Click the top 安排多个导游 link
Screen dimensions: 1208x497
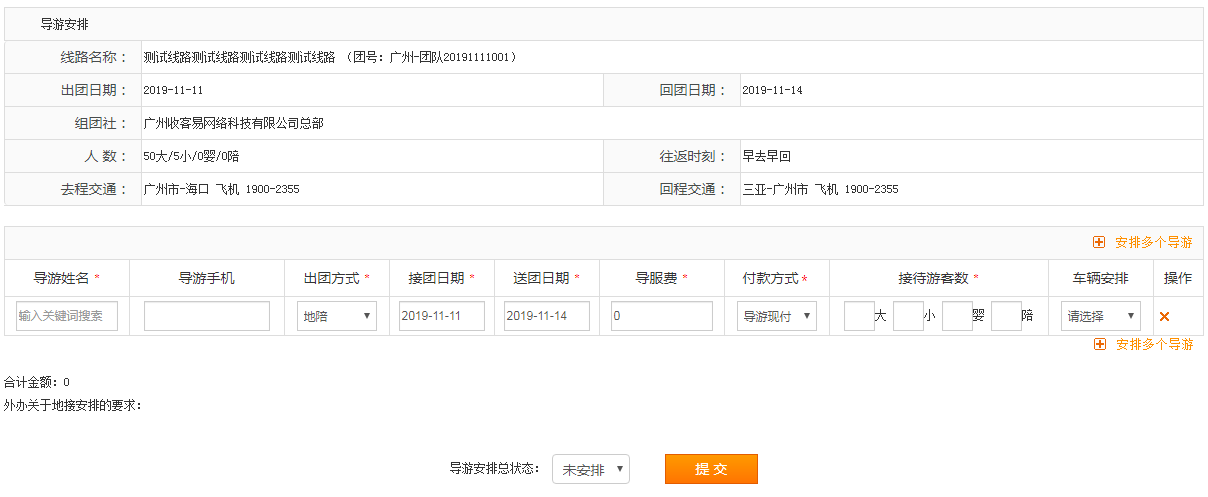[1153, 242]
